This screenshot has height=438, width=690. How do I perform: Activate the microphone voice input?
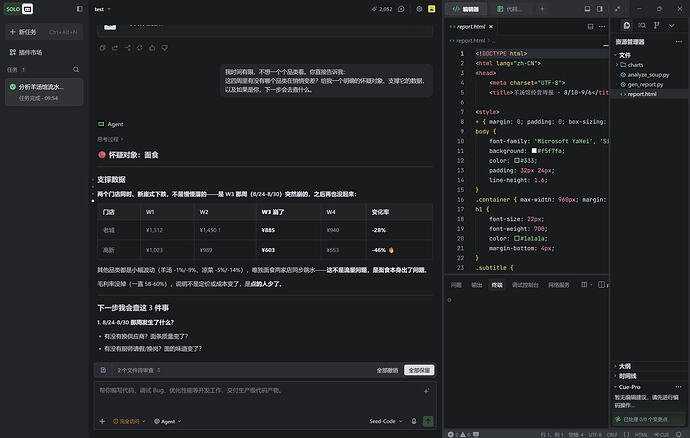coord(414,421)
